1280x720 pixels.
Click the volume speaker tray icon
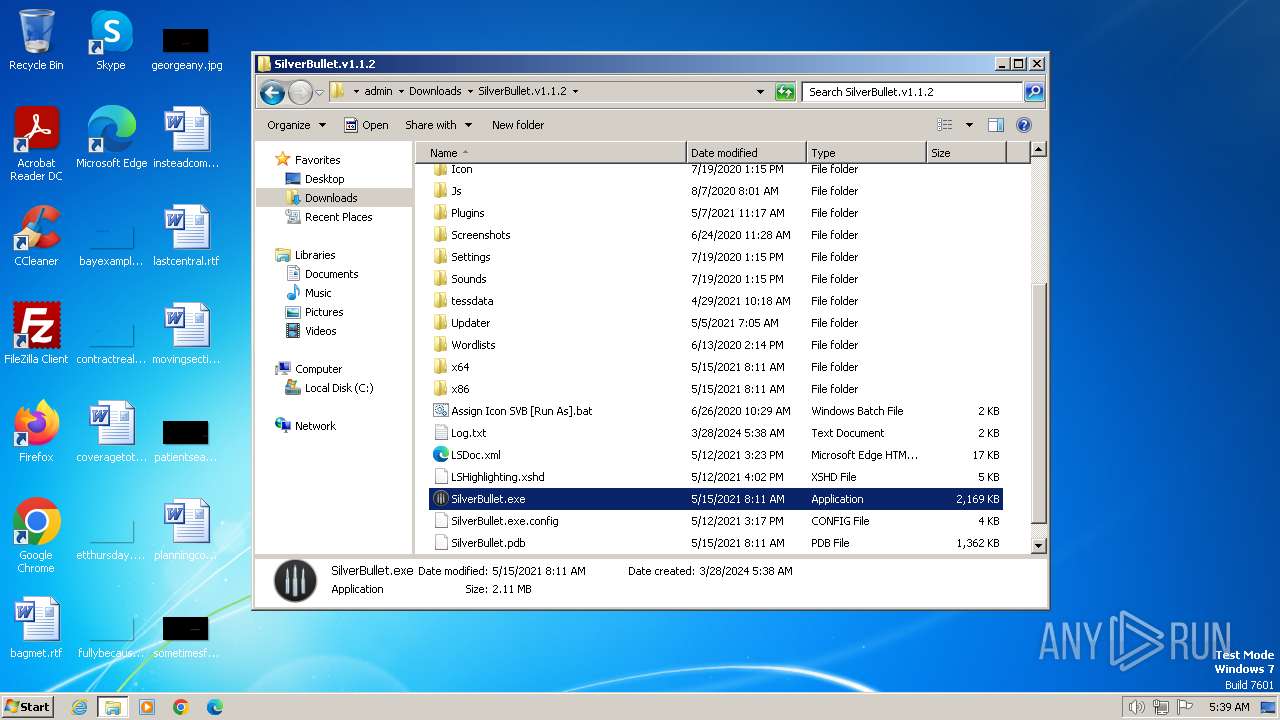point(1136,707)
